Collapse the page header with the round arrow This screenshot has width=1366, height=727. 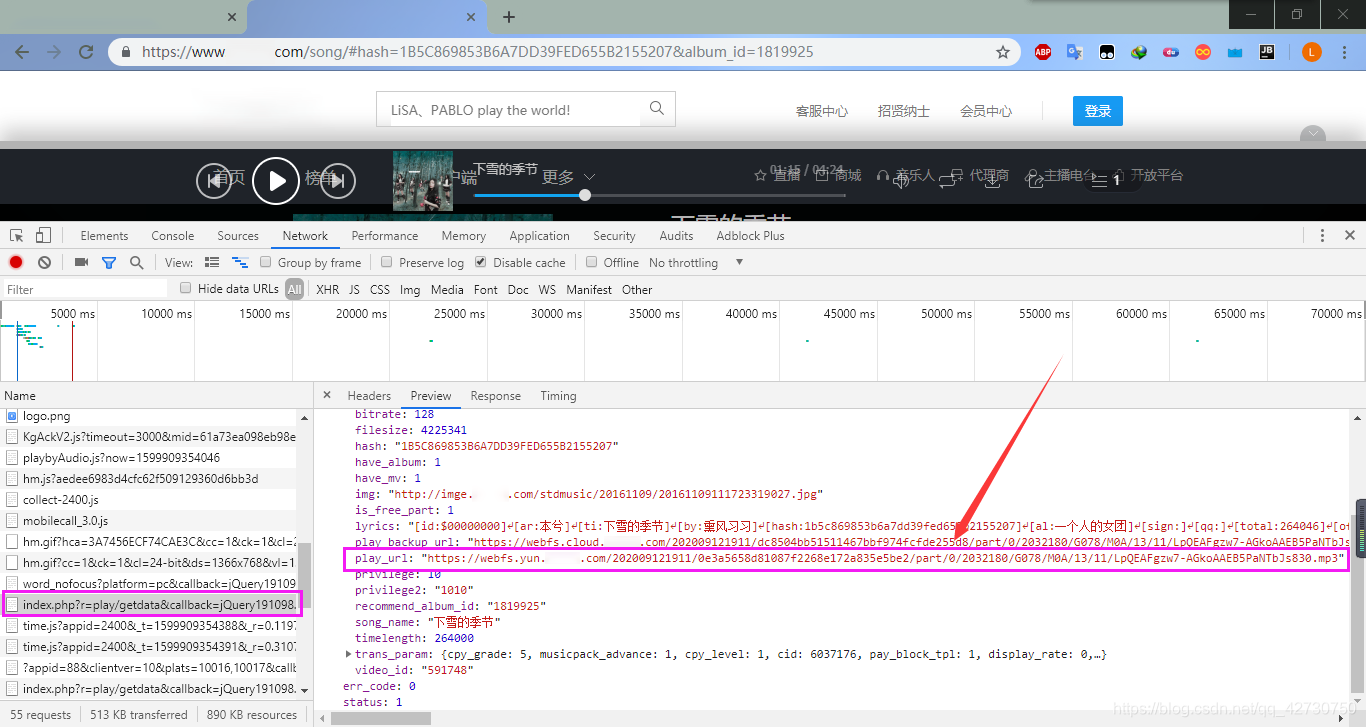click(x=1312, y=135)
